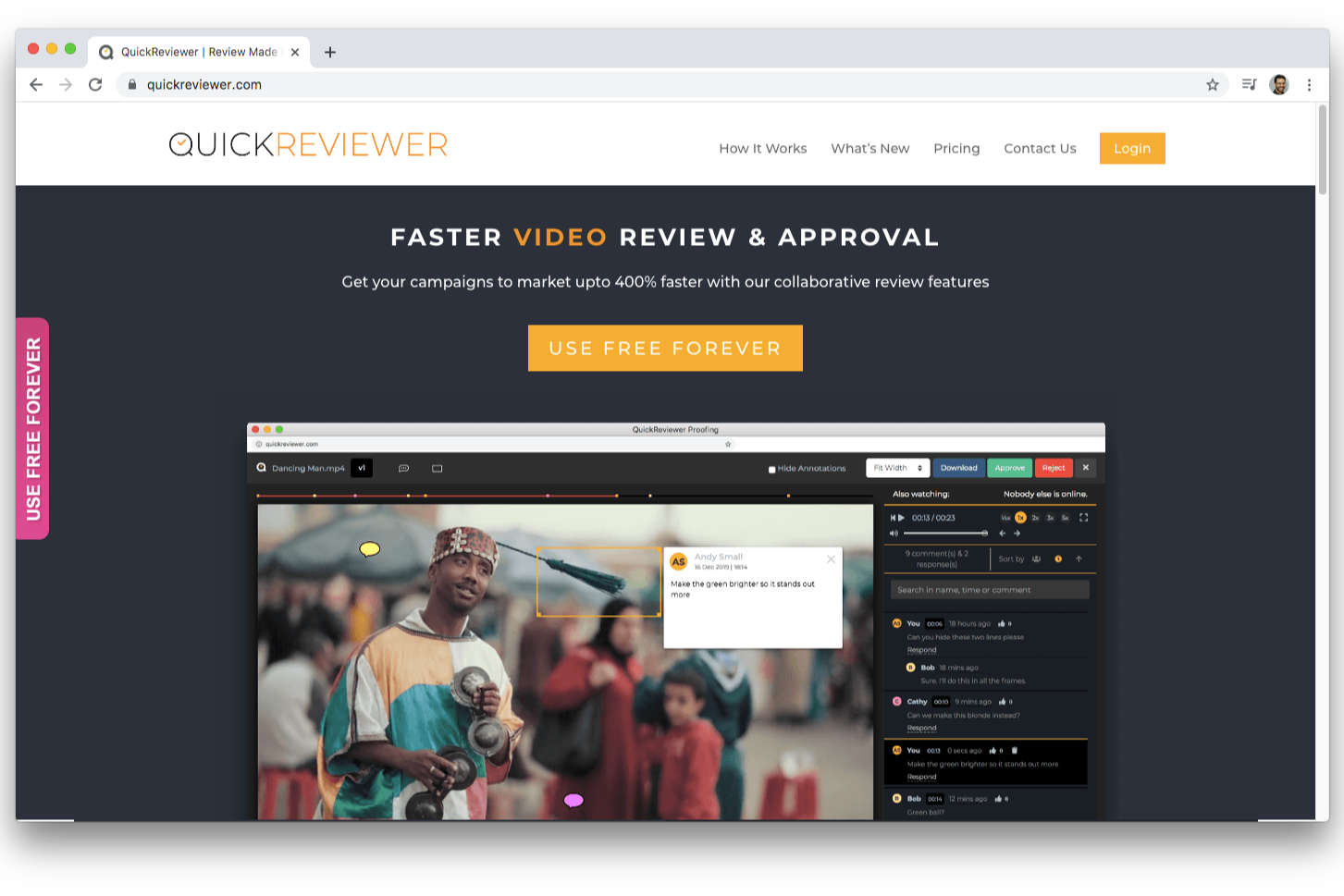Toggle the Hide Annotations checkbox

coord(772,470)
